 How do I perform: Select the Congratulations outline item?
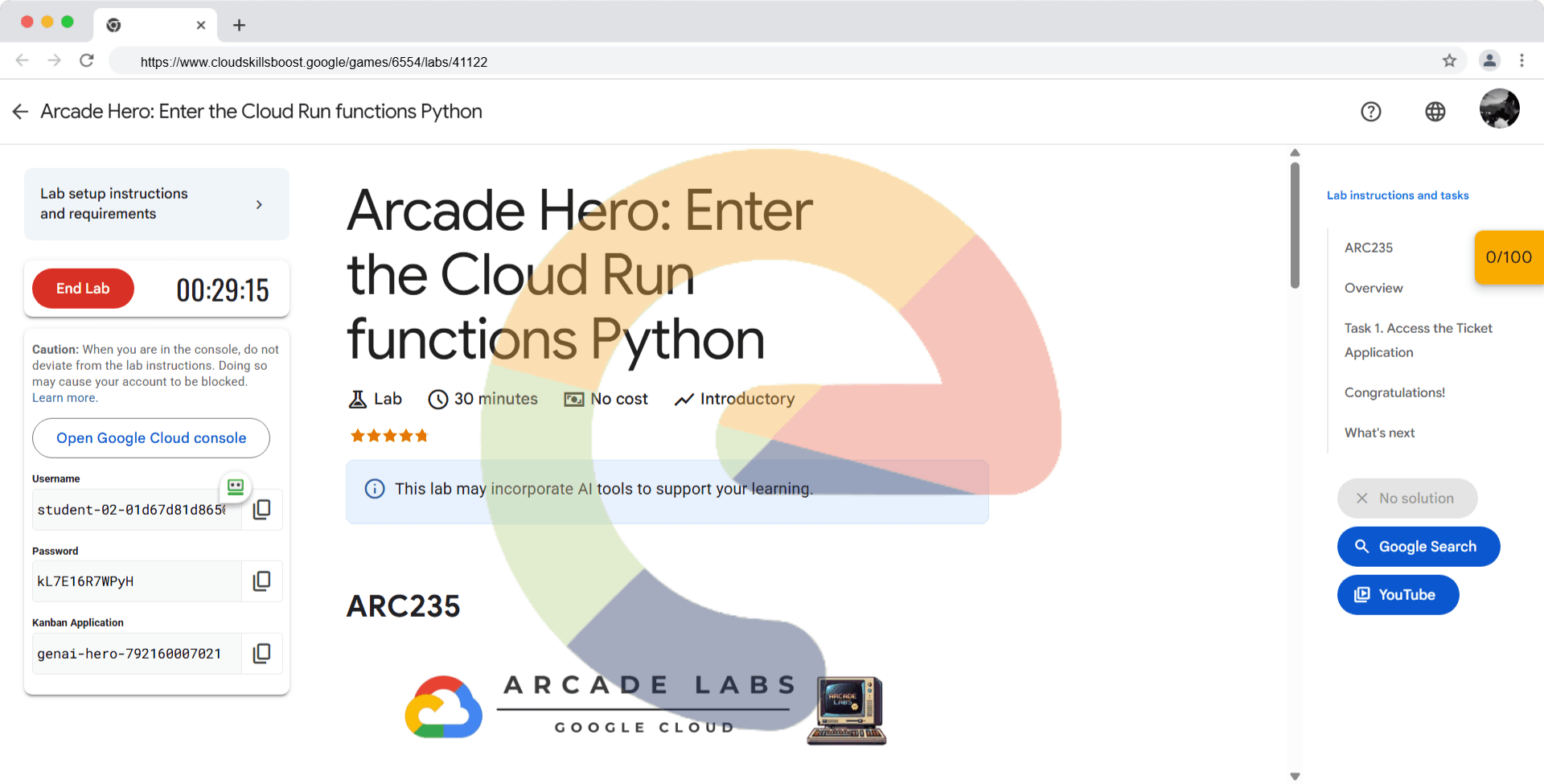(1394, 392)
